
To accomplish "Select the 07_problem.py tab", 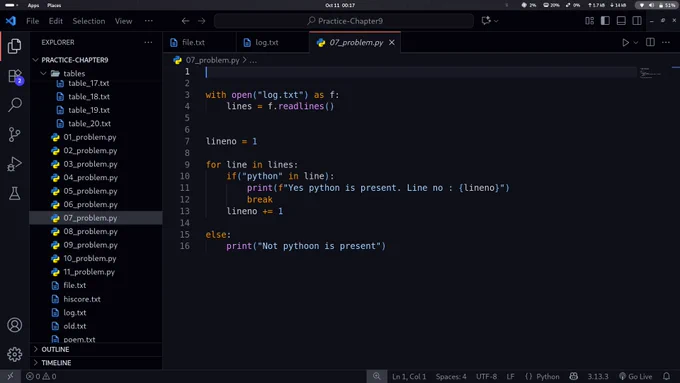I will (x=356, y=43).
